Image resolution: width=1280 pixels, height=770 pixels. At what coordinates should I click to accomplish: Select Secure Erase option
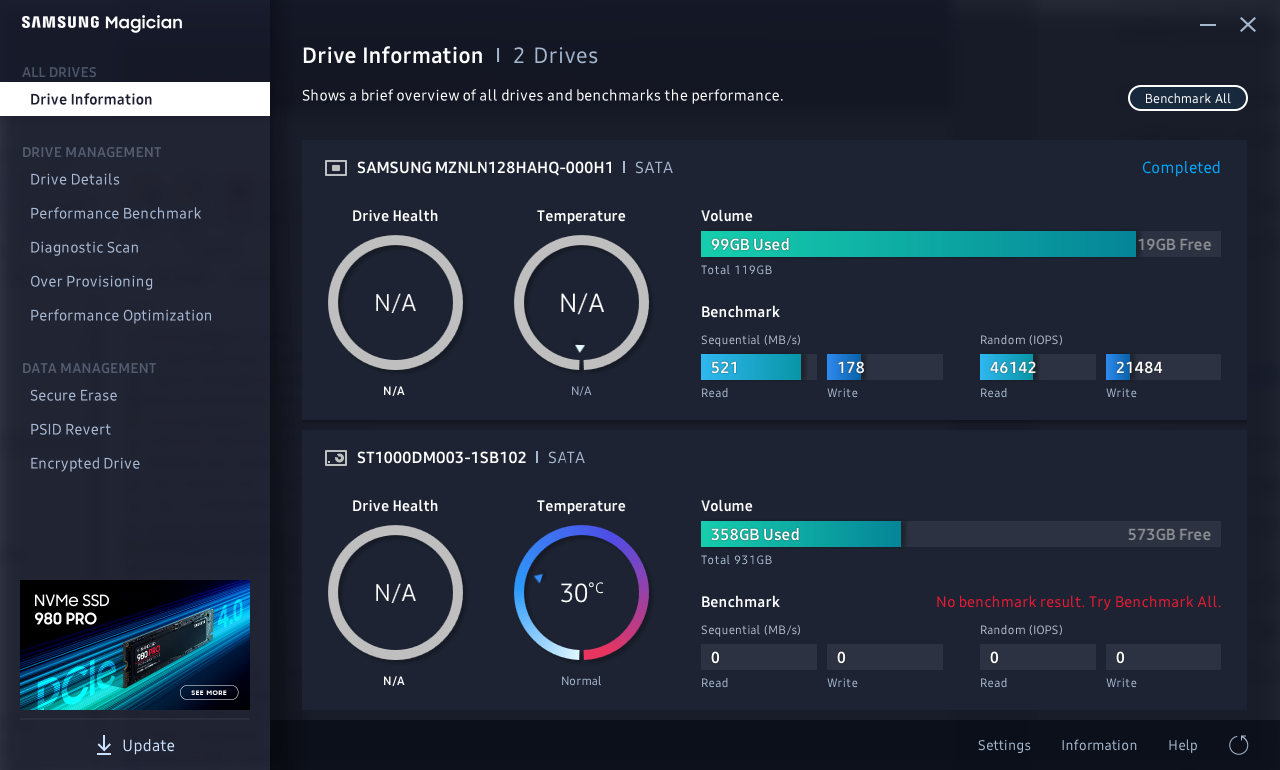click(74, 395)
